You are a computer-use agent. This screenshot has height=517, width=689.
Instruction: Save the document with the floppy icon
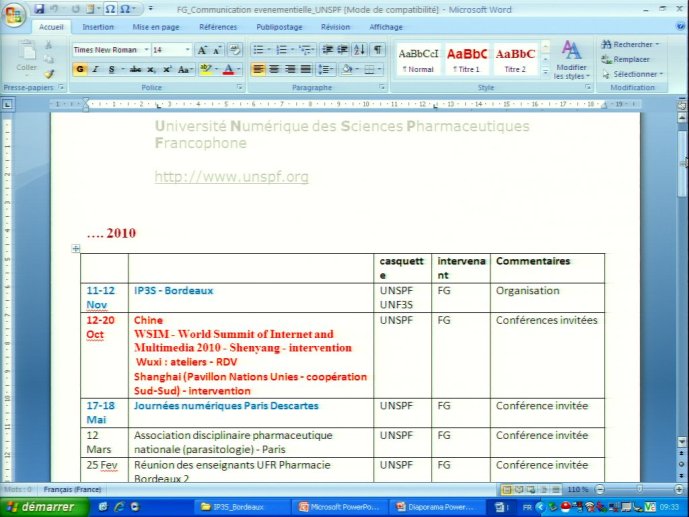40,9
